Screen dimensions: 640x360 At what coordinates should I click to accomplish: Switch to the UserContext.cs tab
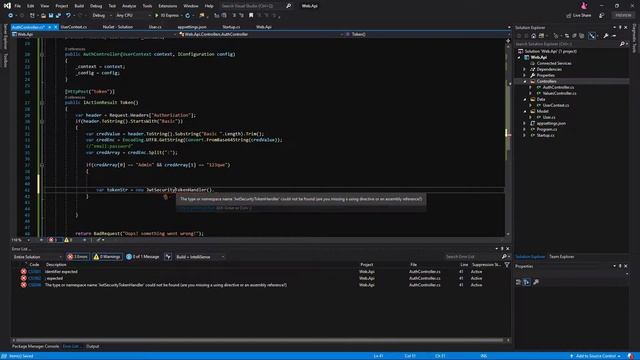point(74,27)
